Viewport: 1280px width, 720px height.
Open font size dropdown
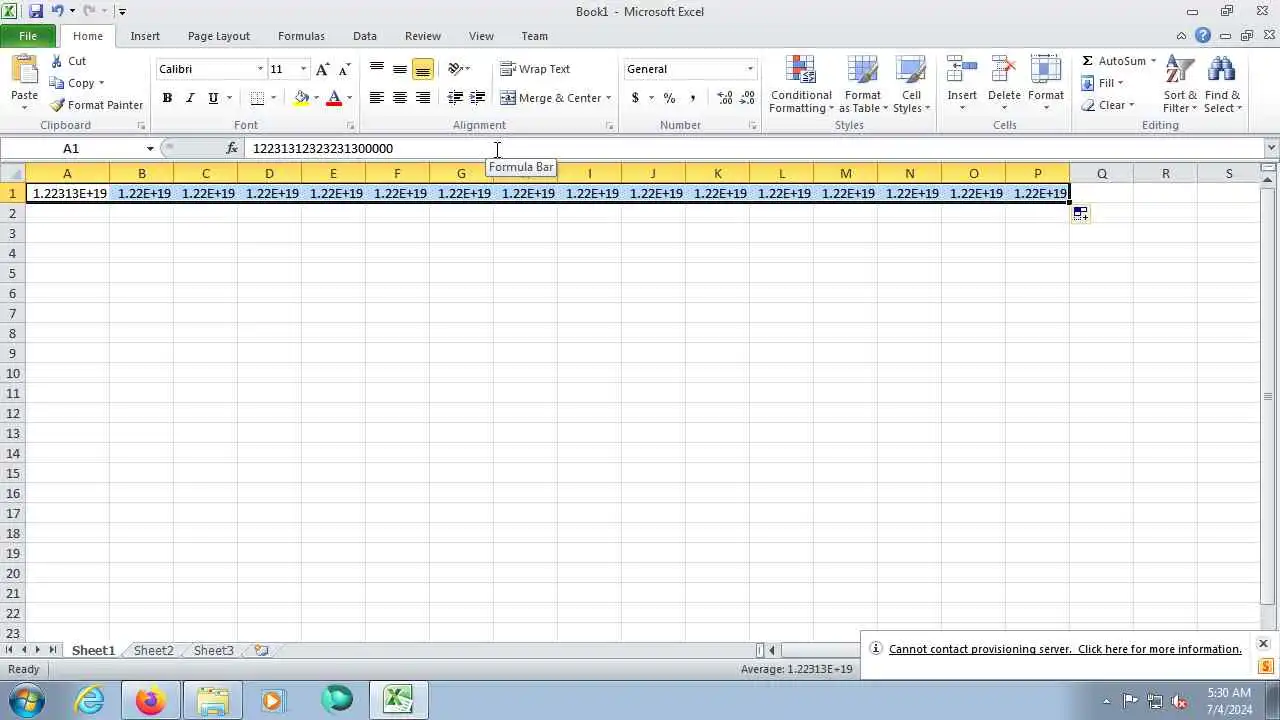click(303, 69)
